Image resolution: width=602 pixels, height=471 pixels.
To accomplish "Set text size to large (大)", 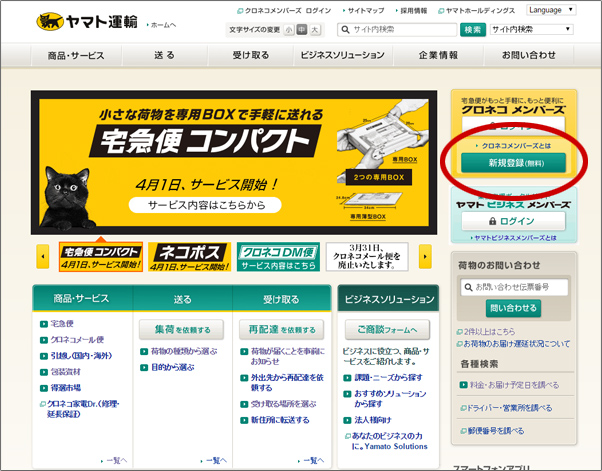I will (315, 30).
